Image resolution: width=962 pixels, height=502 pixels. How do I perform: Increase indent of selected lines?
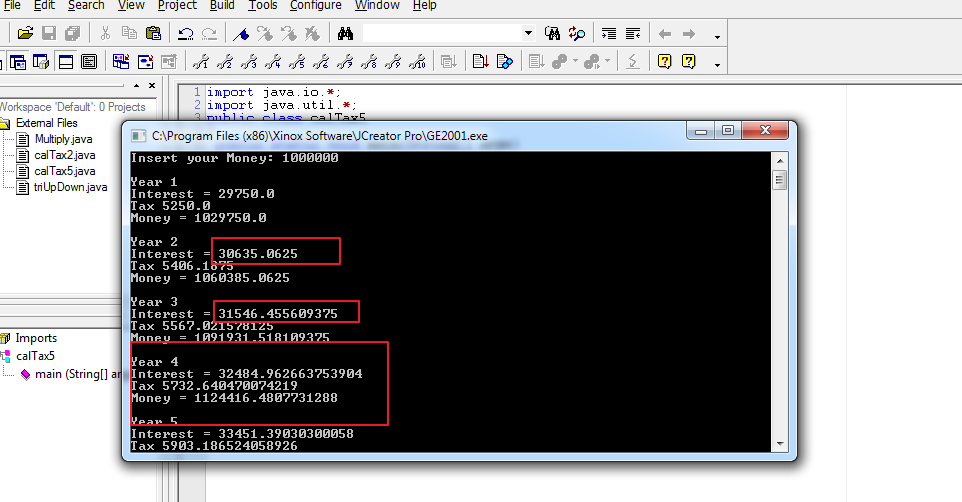point(609,34)
